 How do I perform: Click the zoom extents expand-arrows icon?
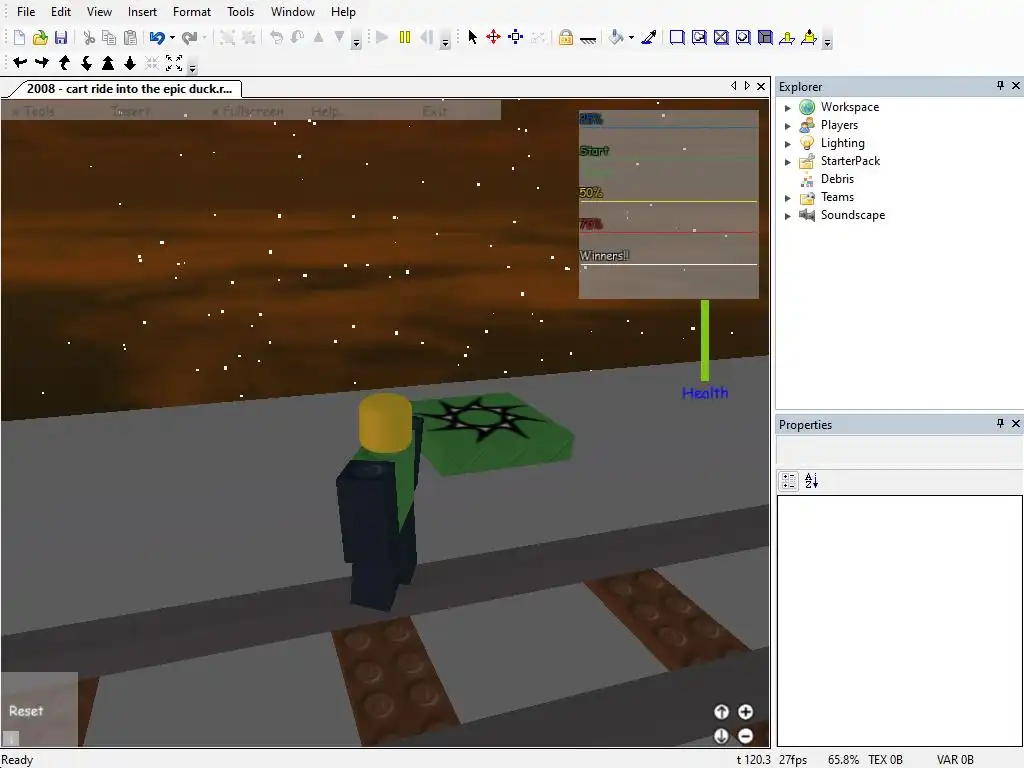tap(174, 63)
